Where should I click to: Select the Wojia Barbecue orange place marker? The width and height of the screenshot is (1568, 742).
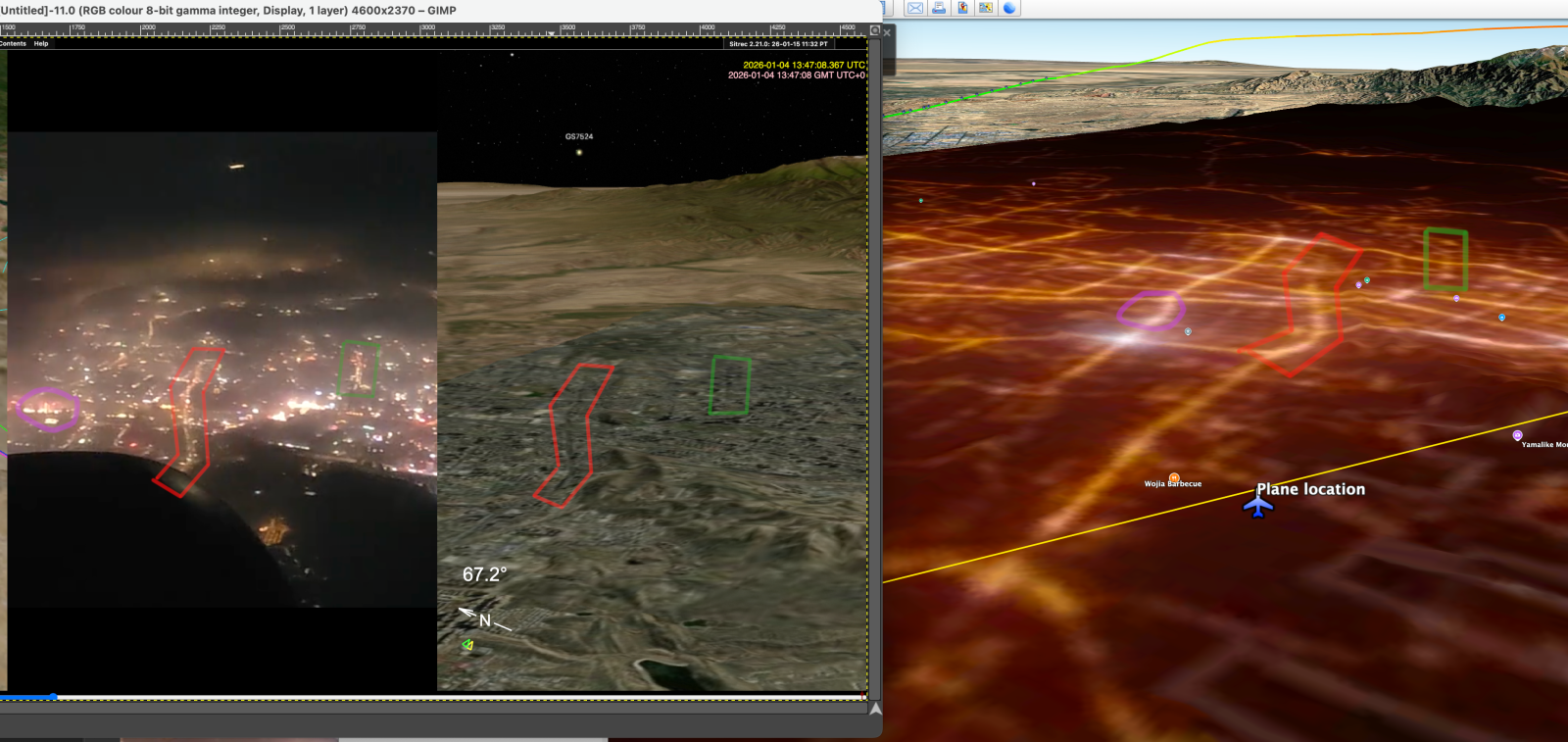coord(1174,477)
